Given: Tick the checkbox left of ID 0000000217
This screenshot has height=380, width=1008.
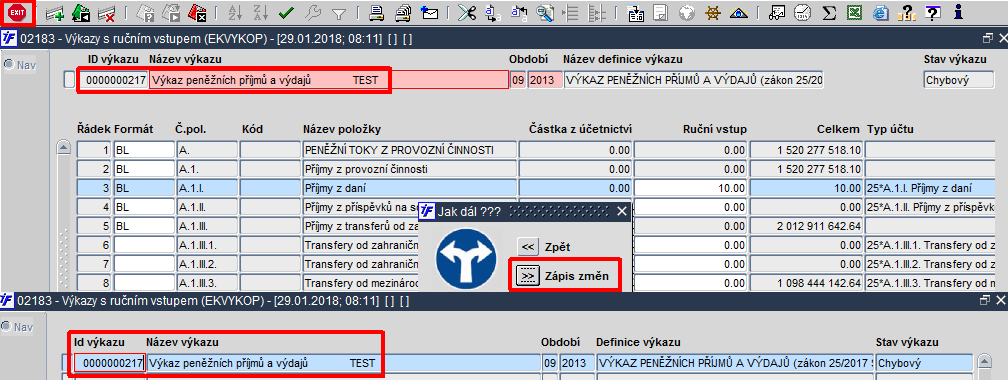Looking at the screenshot, I should click(x=69, y=80).
